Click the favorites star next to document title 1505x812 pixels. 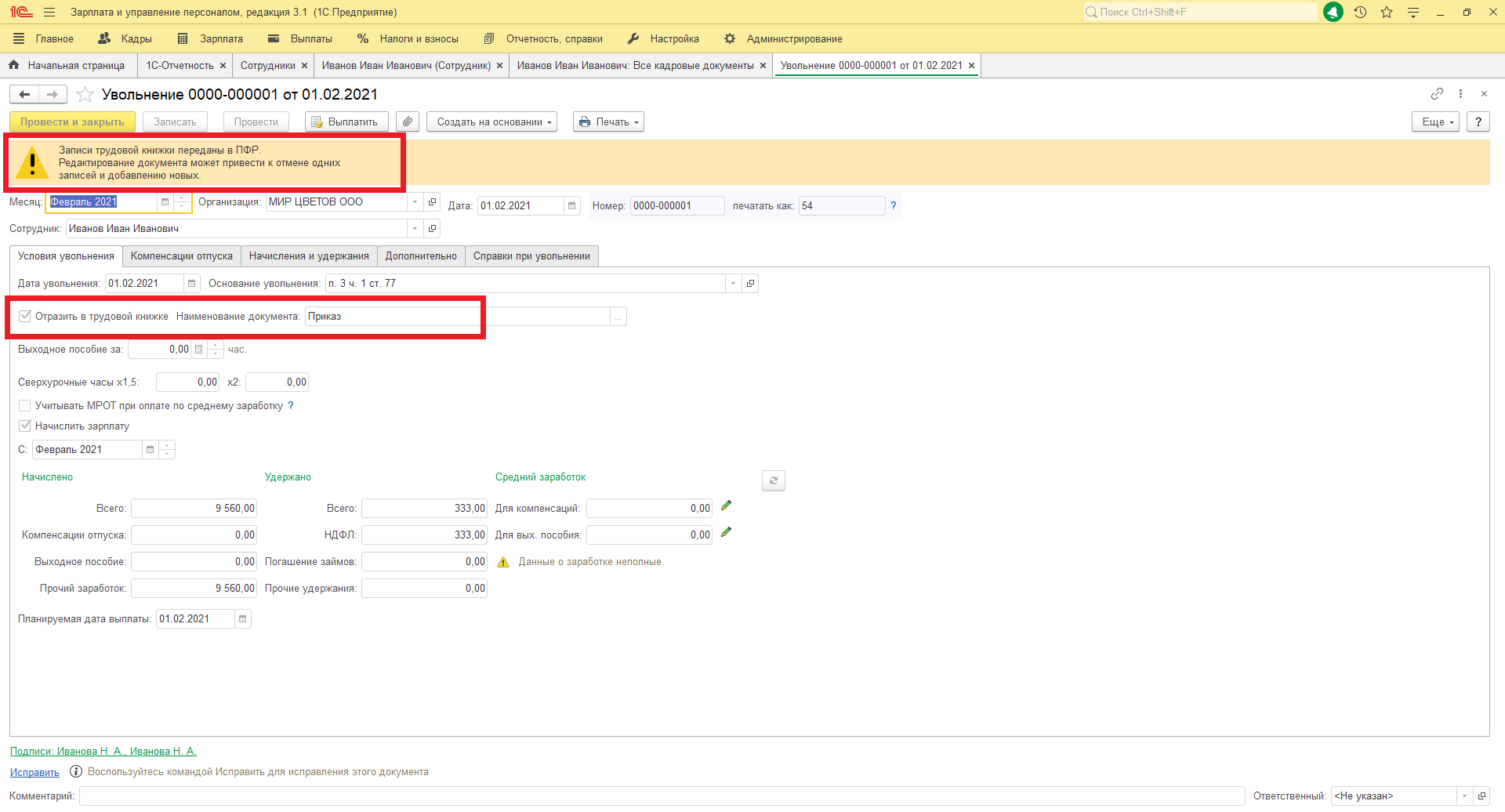coord(85,95)
